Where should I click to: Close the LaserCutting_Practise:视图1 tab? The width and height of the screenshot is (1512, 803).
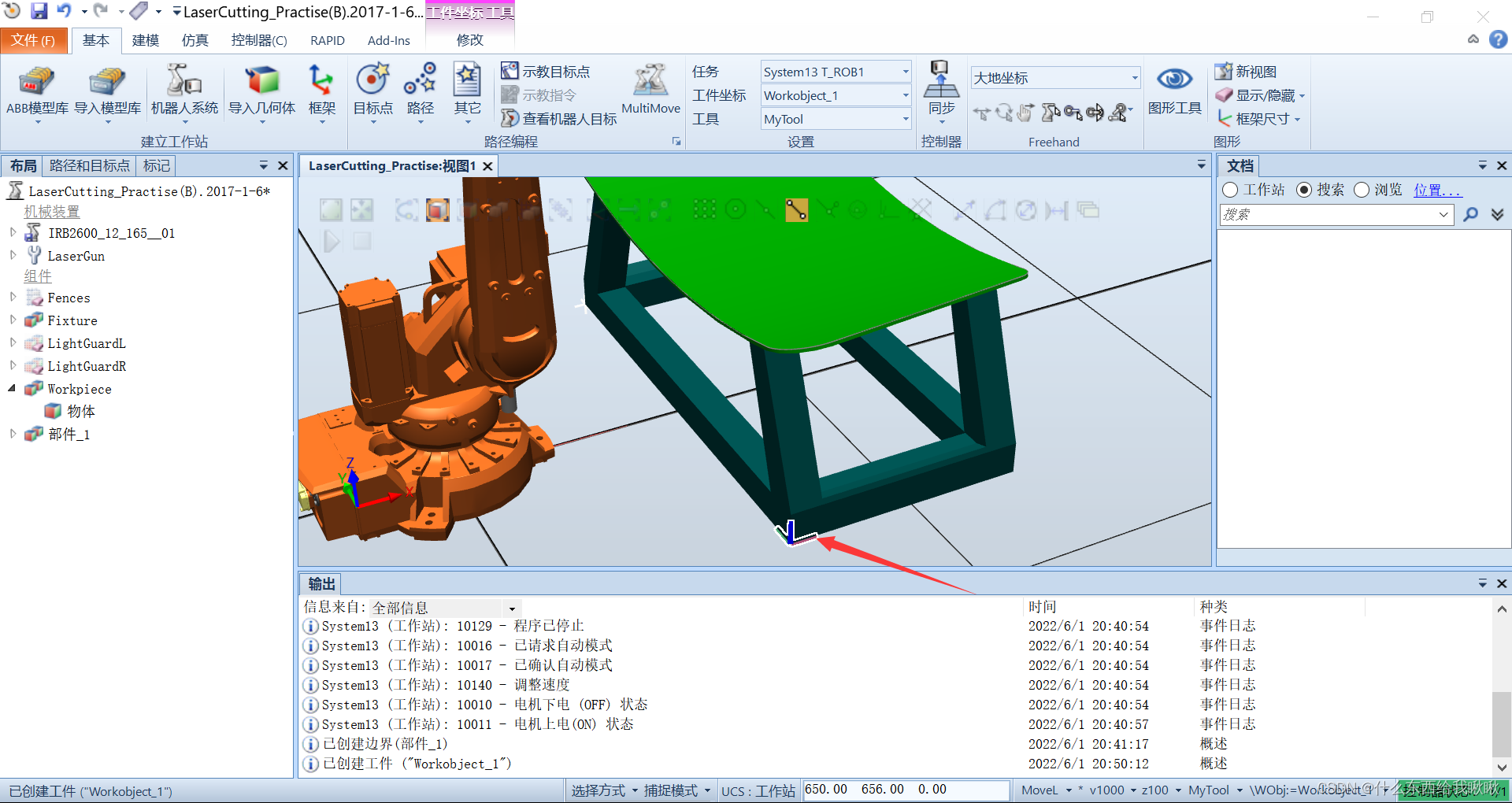[488, 166]
